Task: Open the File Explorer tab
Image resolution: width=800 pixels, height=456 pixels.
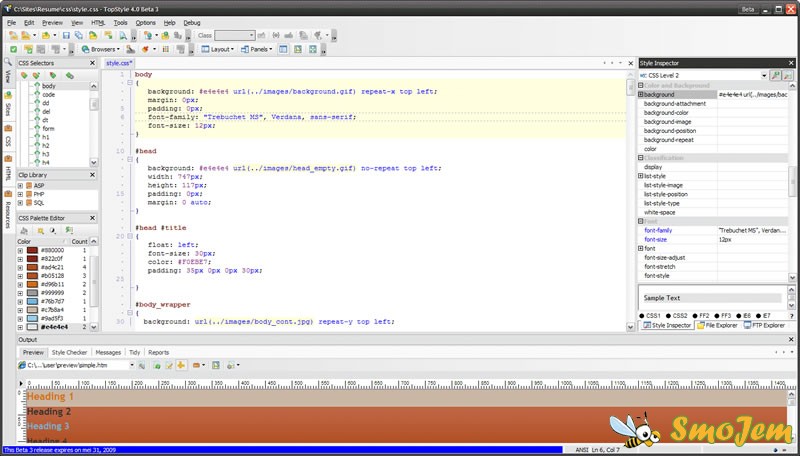Action: point(717,325)
